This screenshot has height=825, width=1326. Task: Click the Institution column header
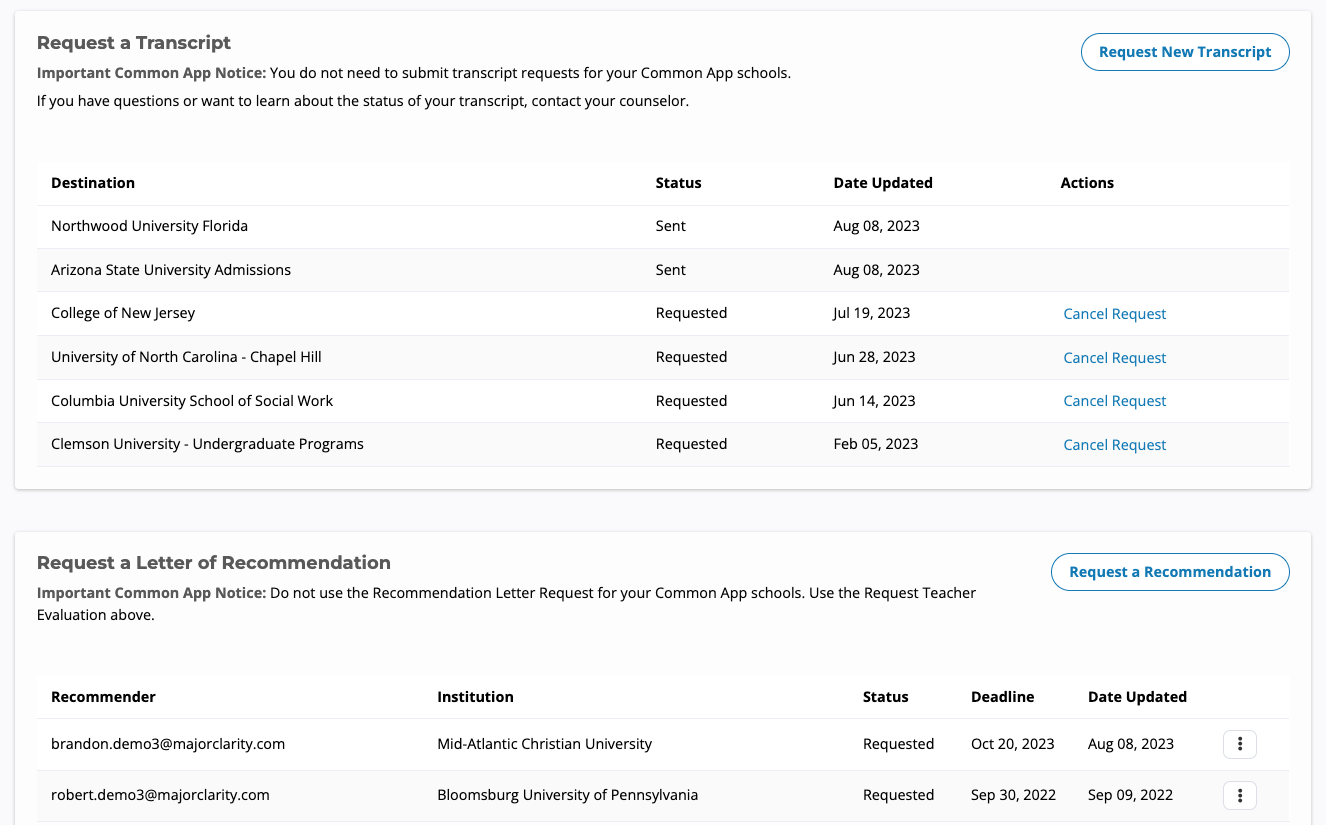475,697
